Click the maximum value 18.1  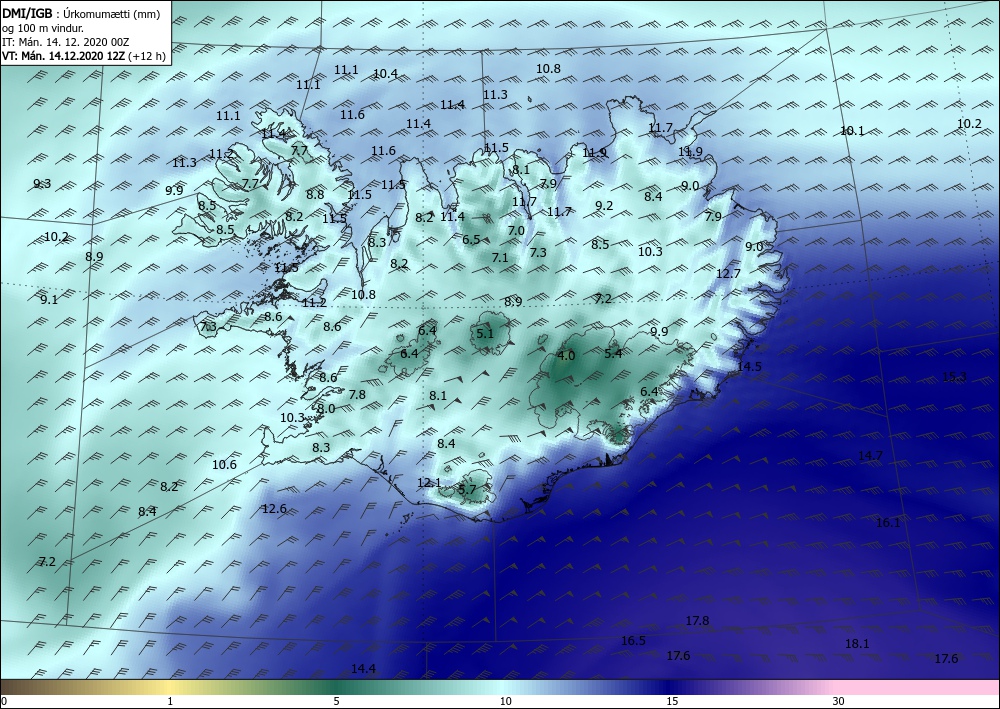point(857,644)
